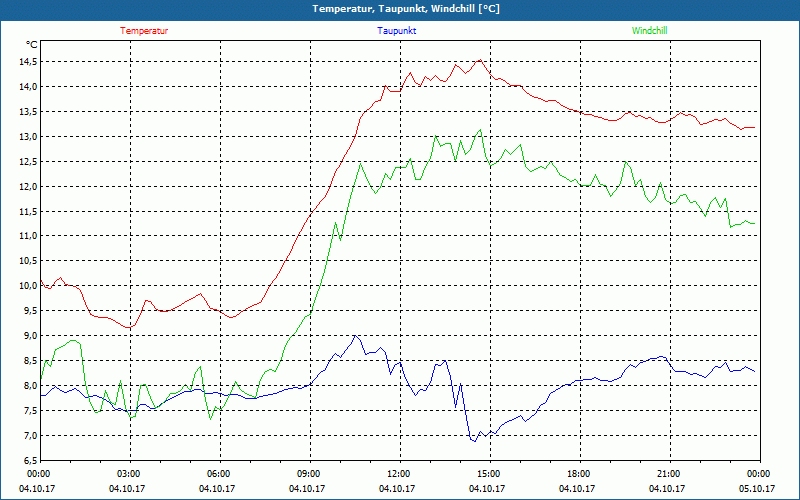This screenshot has width=800, height=500.
Task: Click the 12,5 y-axis value
Action: click(28, 162)
